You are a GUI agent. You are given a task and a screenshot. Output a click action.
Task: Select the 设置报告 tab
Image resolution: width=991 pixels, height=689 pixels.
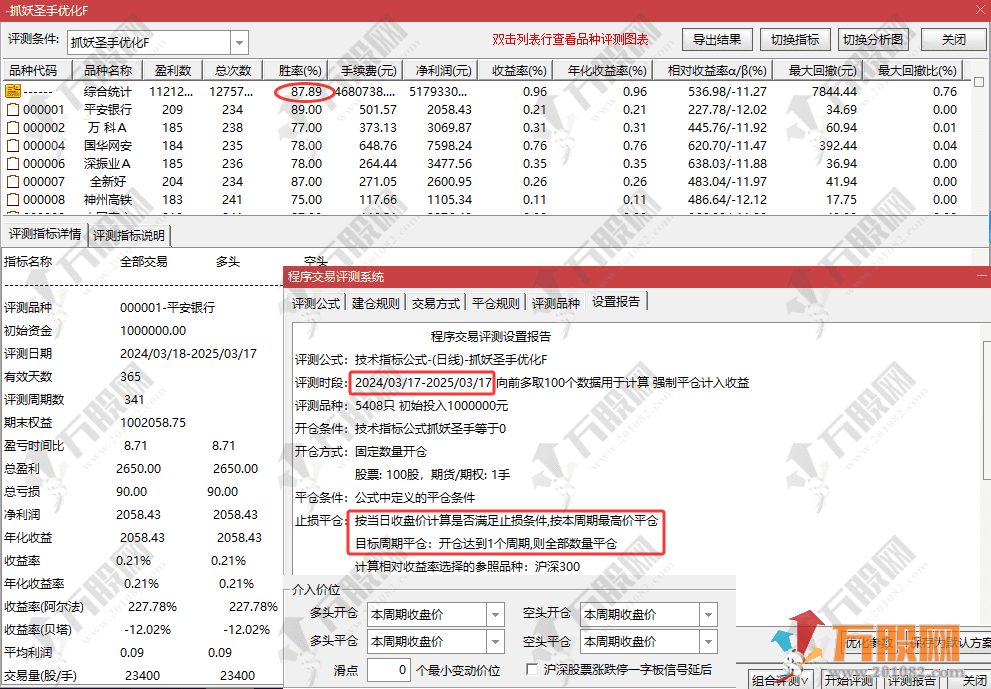[616, 302]
